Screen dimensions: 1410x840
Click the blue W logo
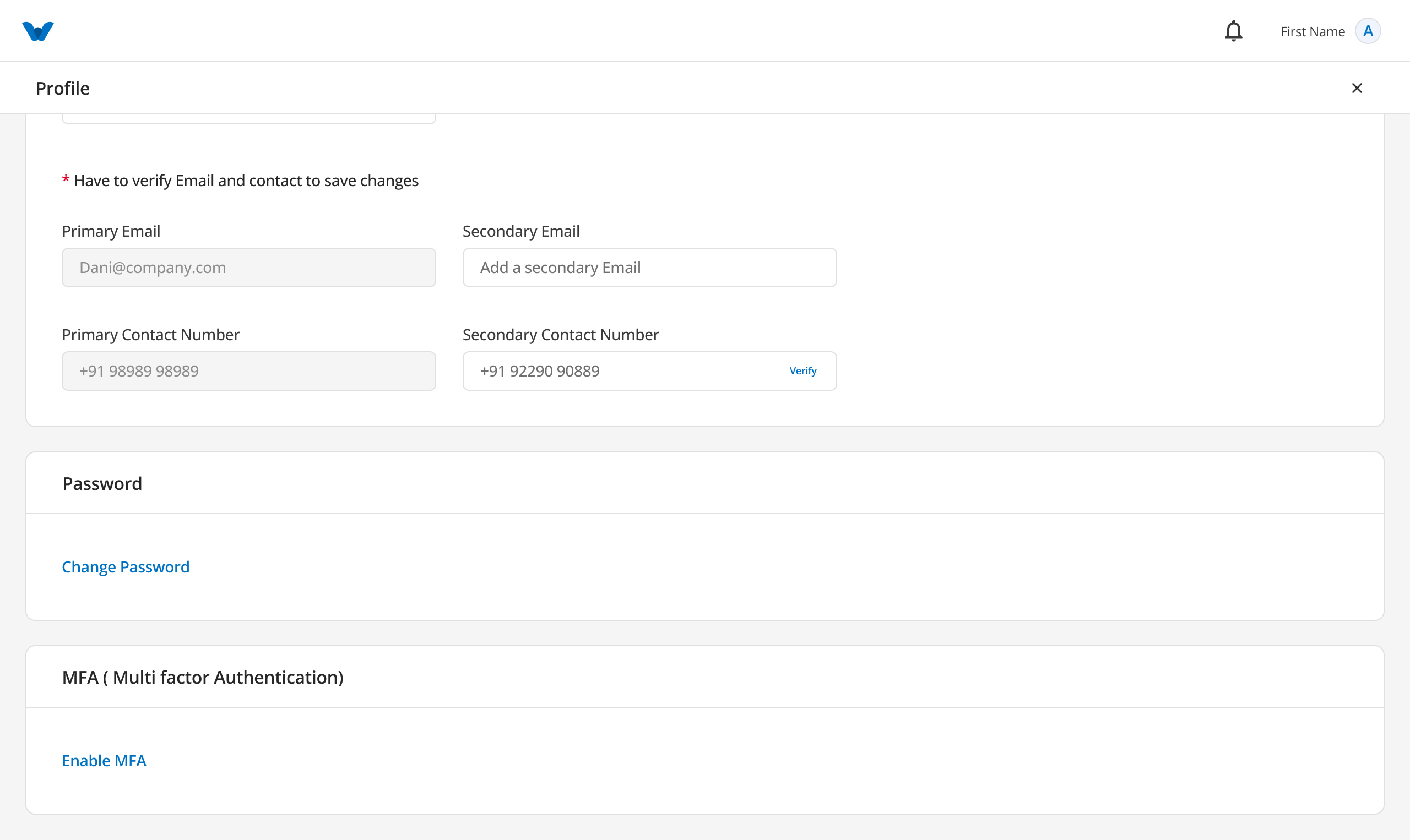[x=38, y=31]
